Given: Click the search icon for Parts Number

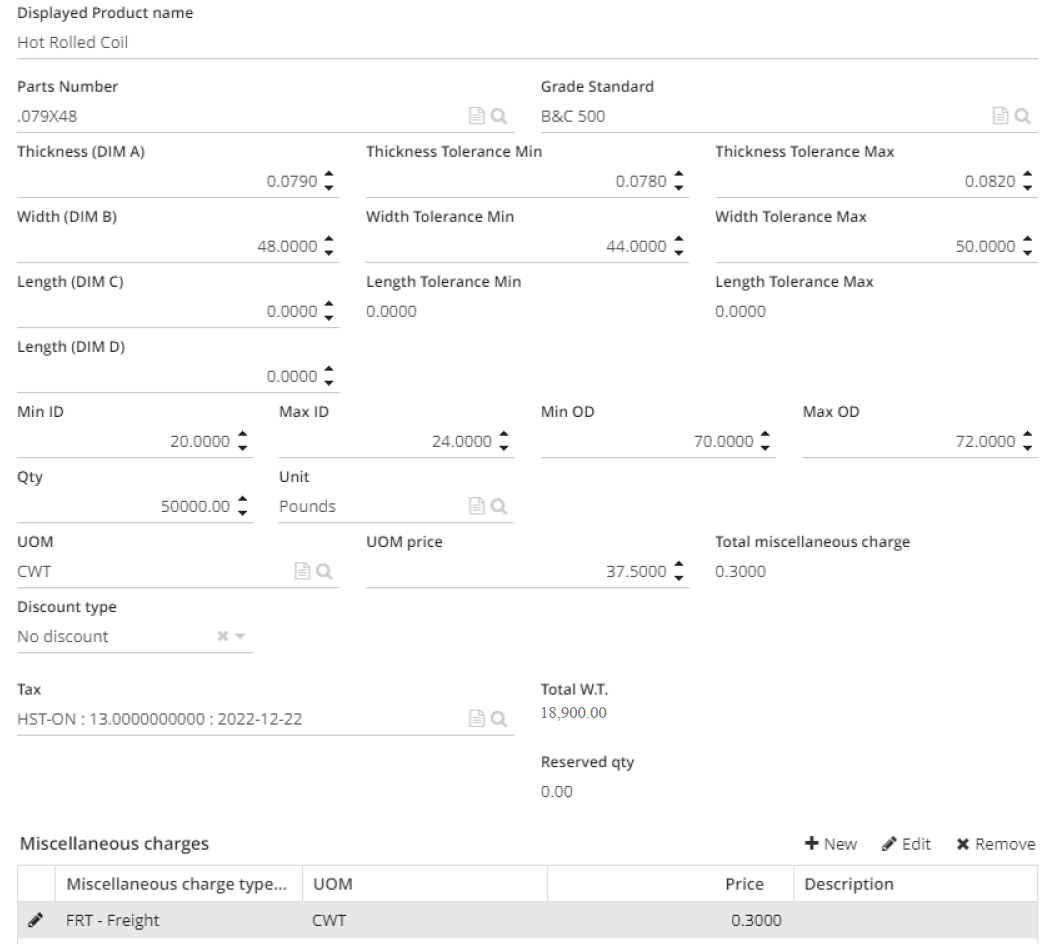Looking at the screenshot, I should (497, 116).
